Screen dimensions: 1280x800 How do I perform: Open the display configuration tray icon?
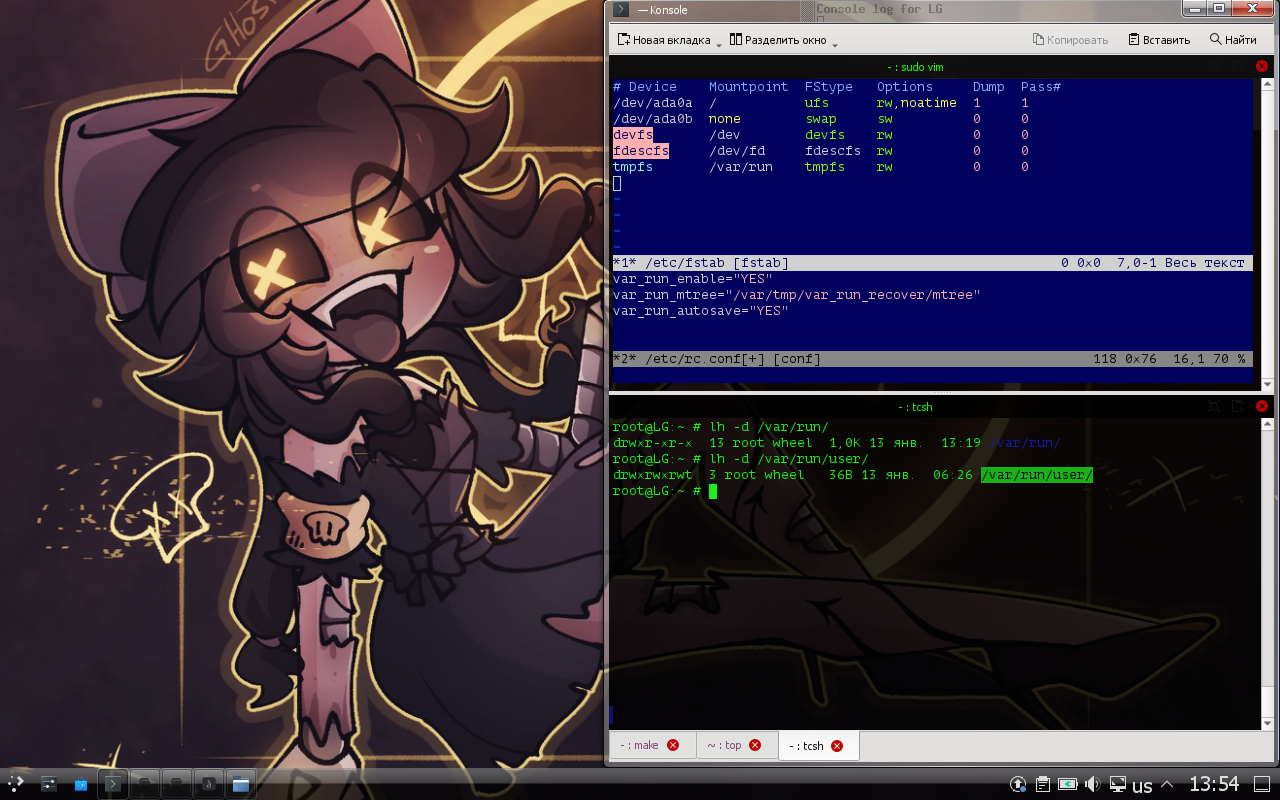pos(1118,785)
